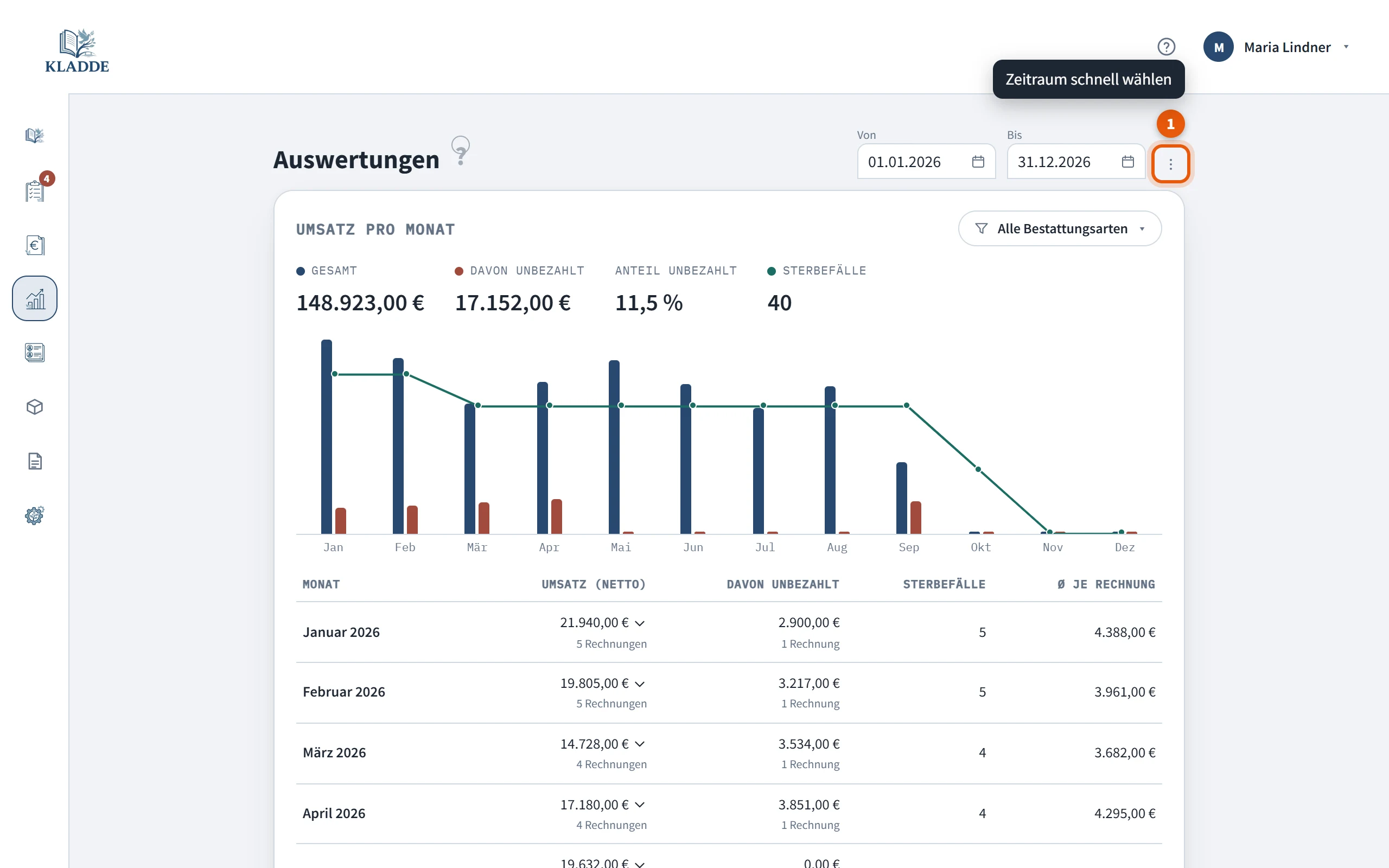Image resolution: width=1389 pixels, height=868 pixels.
Task: Click the total value 148.923,00 €
Action: (360, 303)
